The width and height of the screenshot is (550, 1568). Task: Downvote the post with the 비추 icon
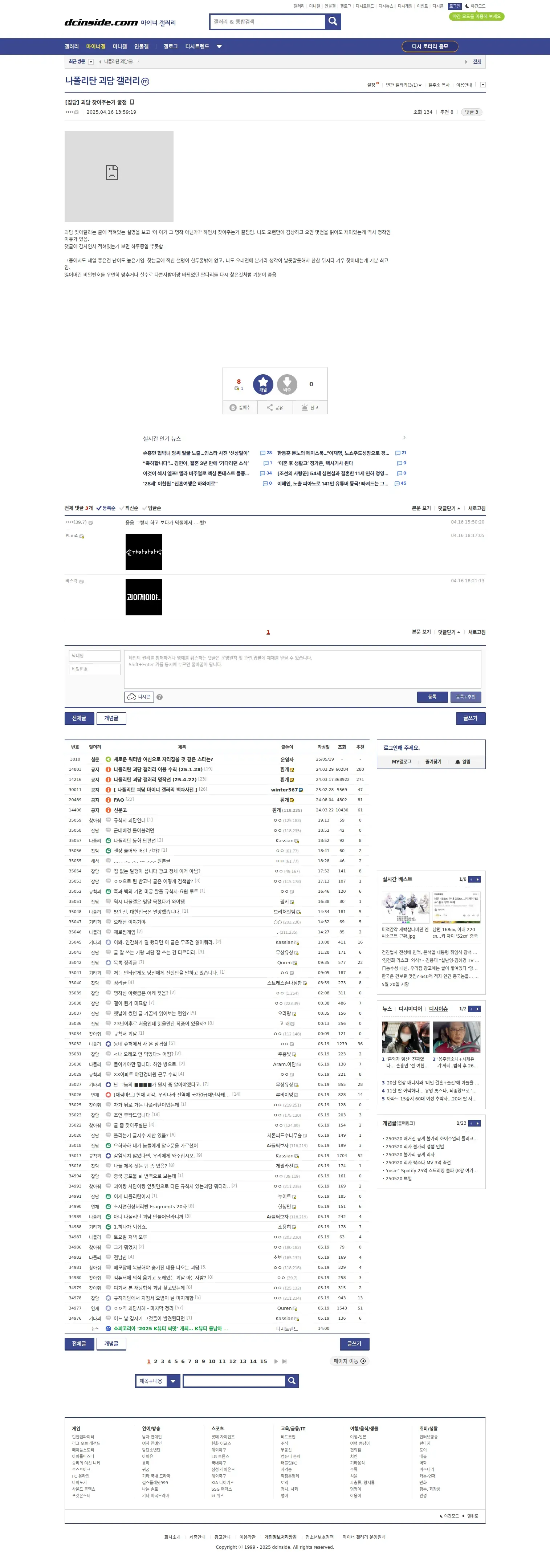[287, 384]
